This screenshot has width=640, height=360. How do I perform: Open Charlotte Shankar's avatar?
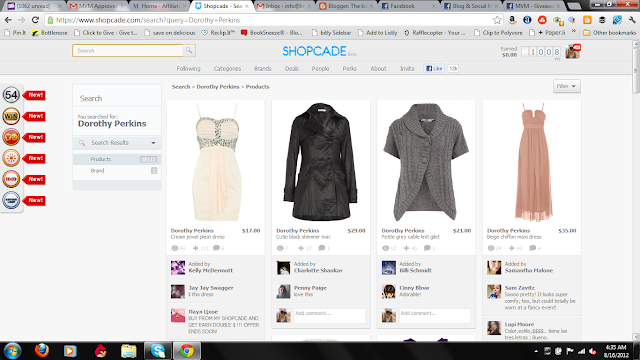(283, 268)
